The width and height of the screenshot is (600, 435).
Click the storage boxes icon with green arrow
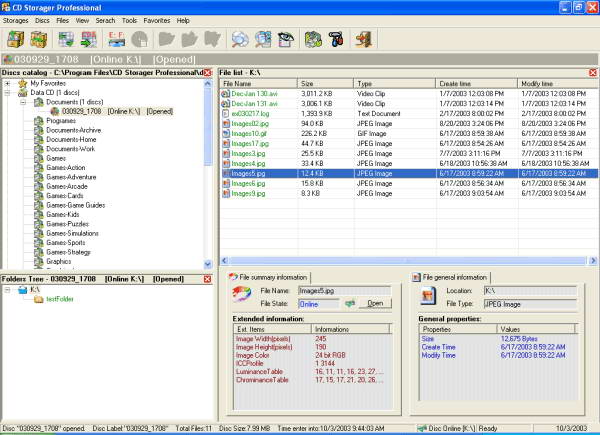39,39
